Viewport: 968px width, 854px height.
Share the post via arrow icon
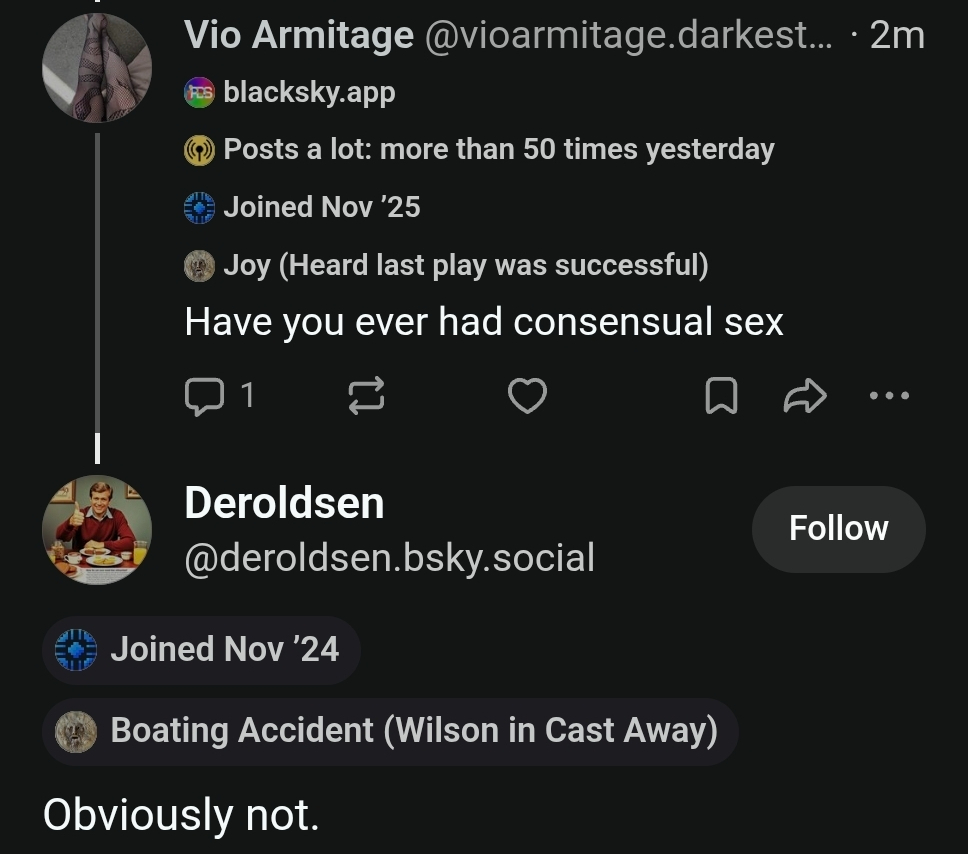[x=805, y=397]
